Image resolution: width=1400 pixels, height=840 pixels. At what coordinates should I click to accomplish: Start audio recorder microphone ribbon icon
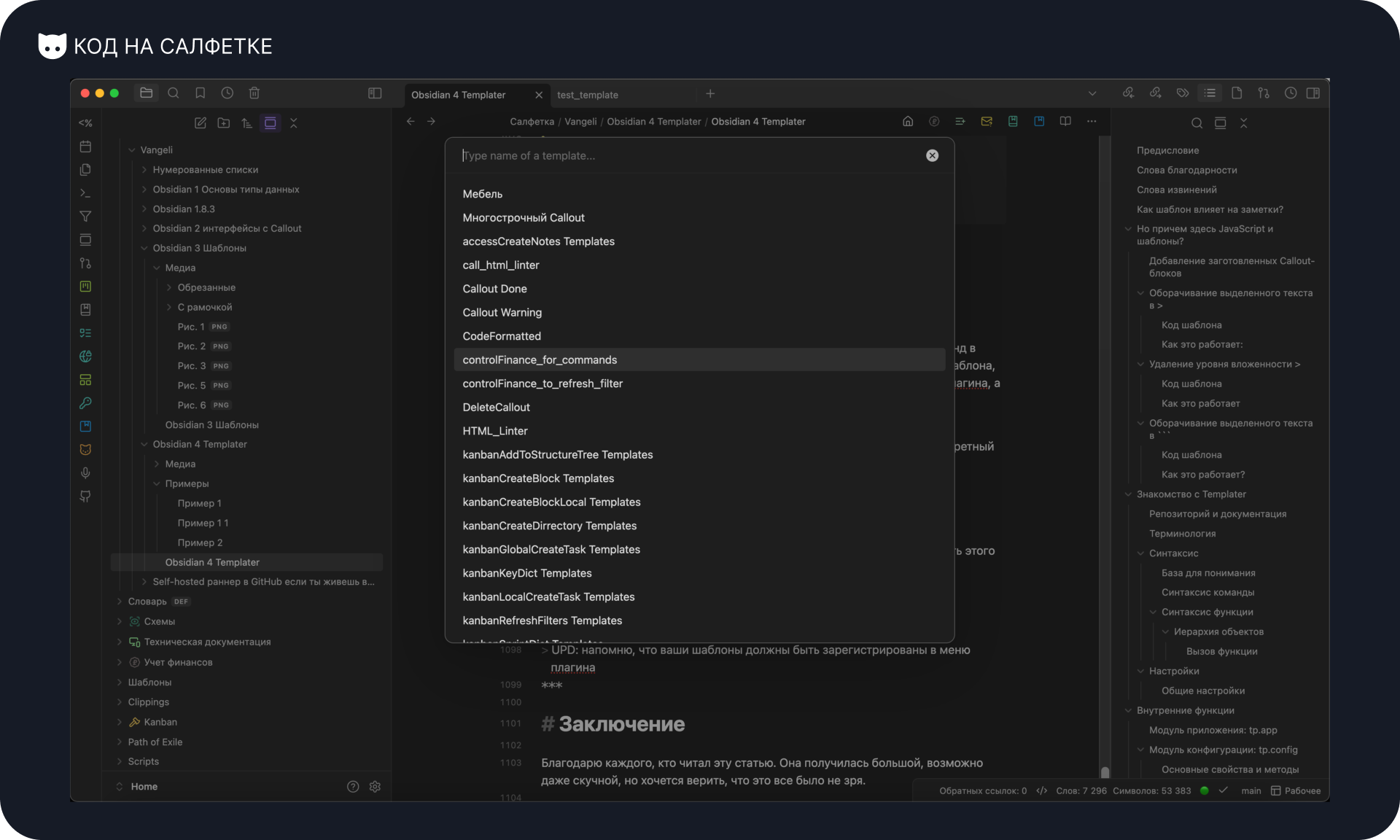[x=85, y=473]
